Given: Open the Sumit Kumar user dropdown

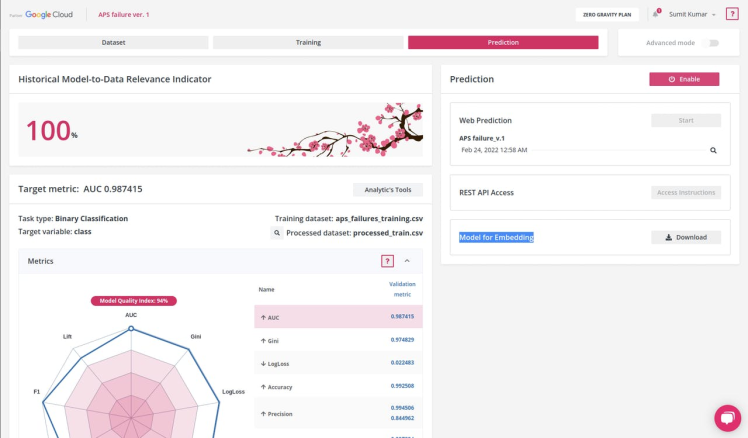Looking at the screenshot, I should tap(692, 14).
